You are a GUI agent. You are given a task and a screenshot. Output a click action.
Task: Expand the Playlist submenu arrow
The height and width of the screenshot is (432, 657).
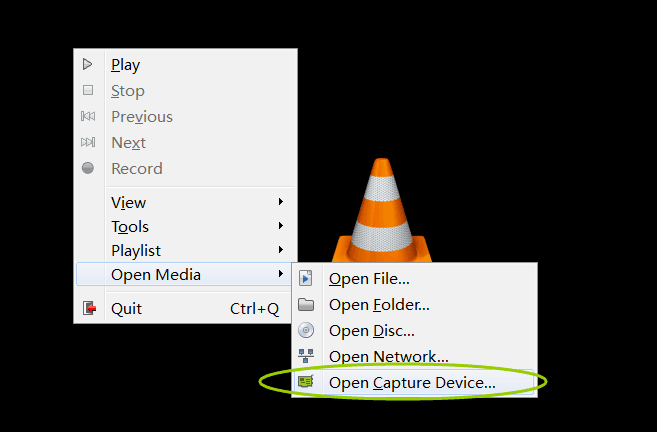click(x=281, y=250)
